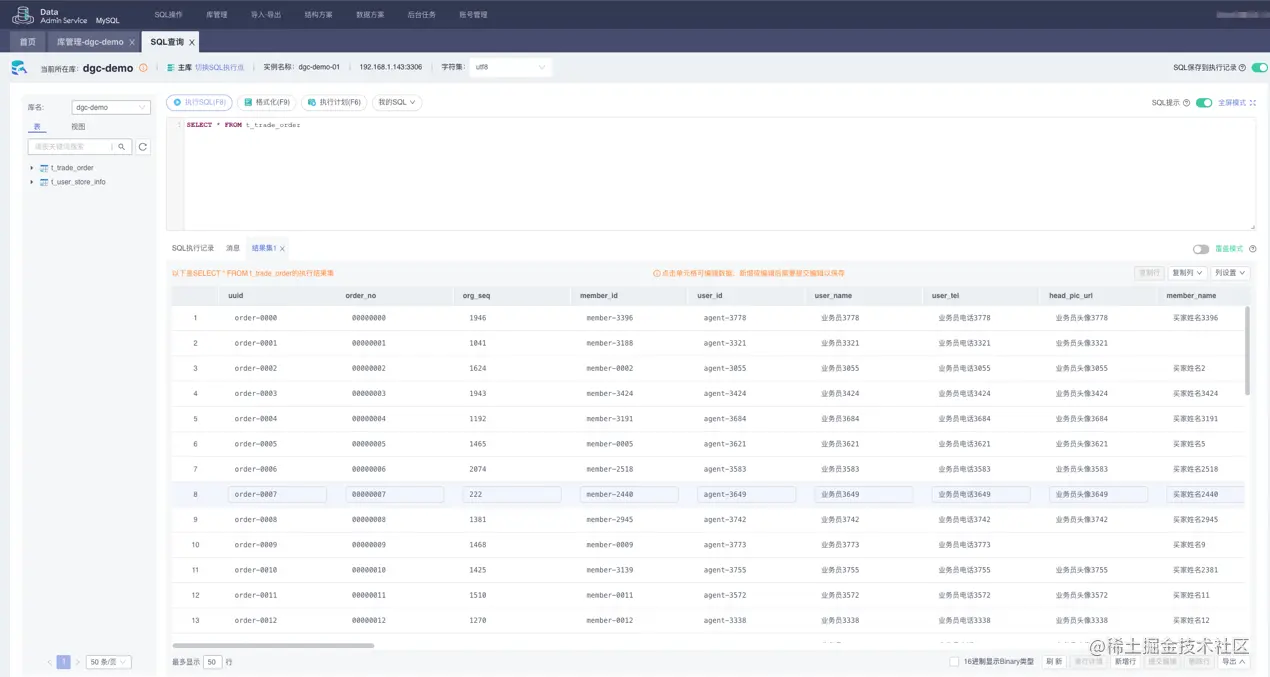1270x677 pixels.
Task: Switch to the SQL执行记录 tab
Action: (193, 248)
